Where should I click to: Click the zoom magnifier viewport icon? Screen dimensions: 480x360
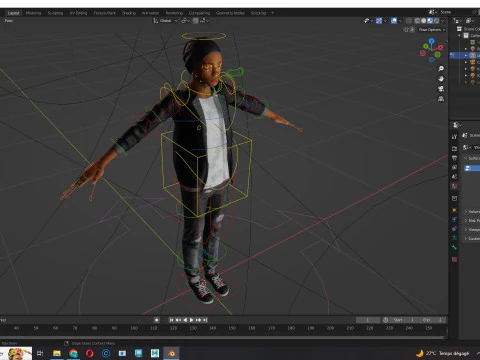441,69
